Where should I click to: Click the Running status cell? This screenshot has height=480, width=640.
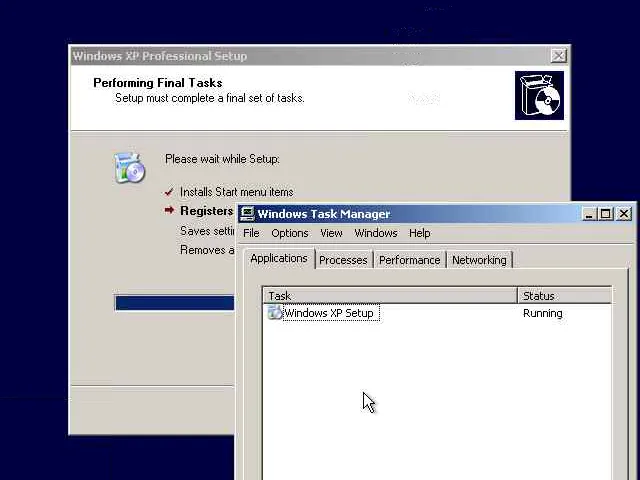coord(542,313)
